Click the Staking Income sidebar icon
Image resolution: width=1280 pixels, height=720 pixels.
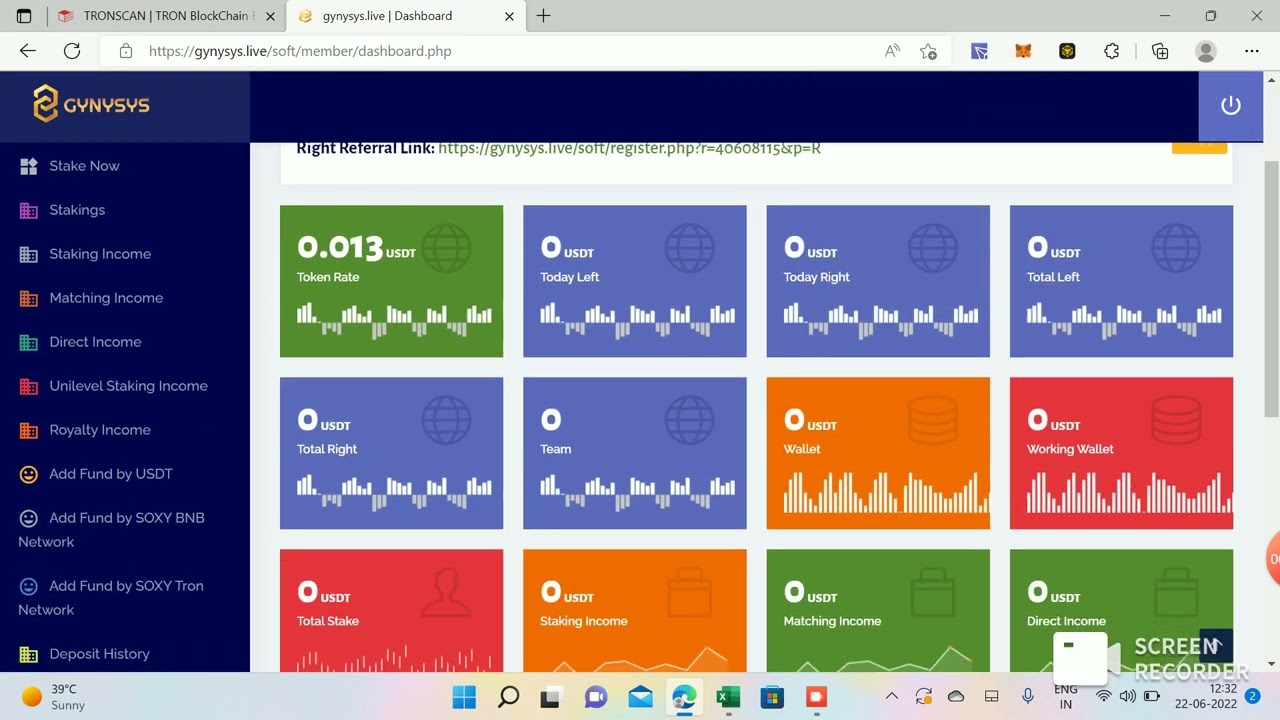(x=29, y=254)
